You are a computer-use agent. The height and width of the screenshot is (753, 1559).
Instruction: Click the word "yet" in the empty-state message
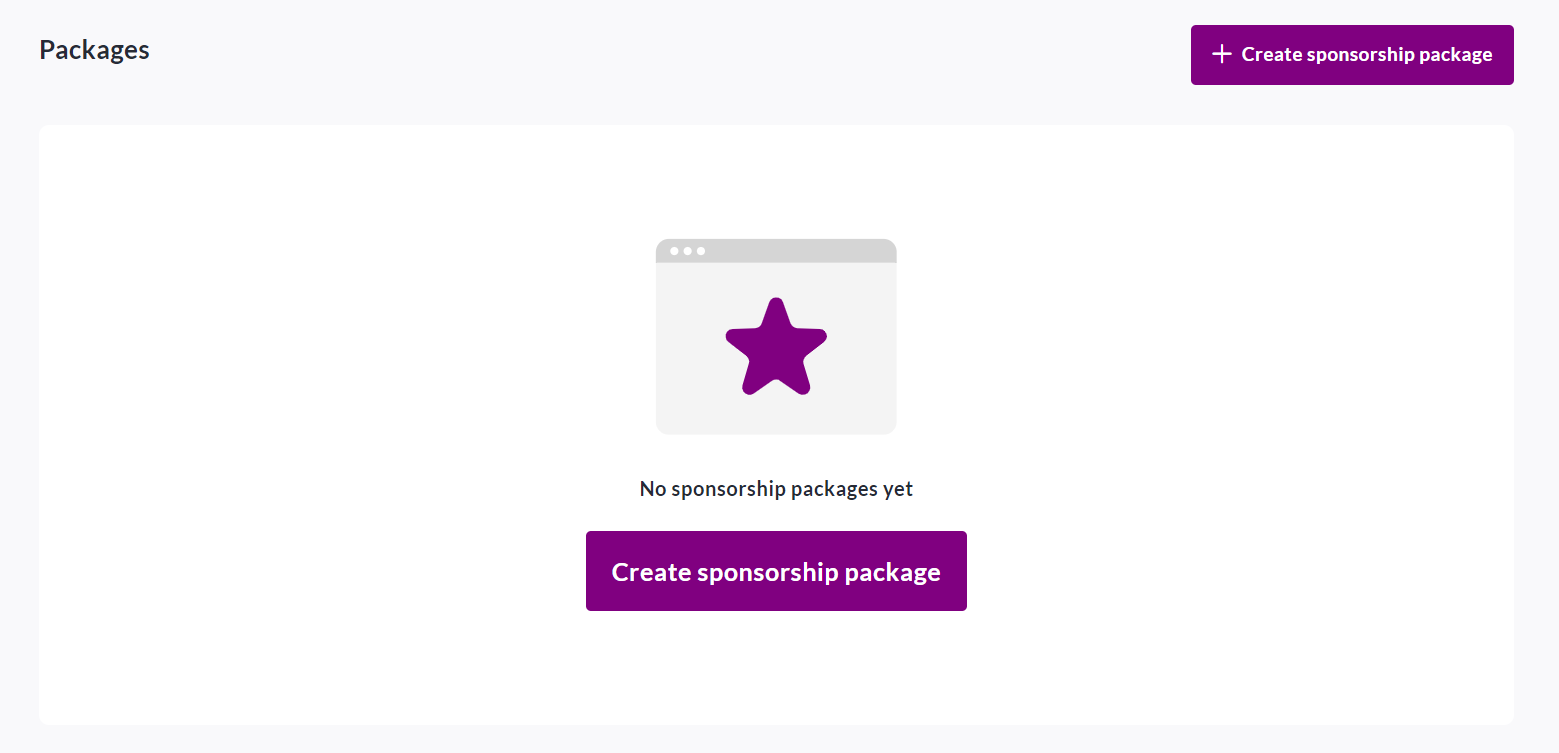898,489
